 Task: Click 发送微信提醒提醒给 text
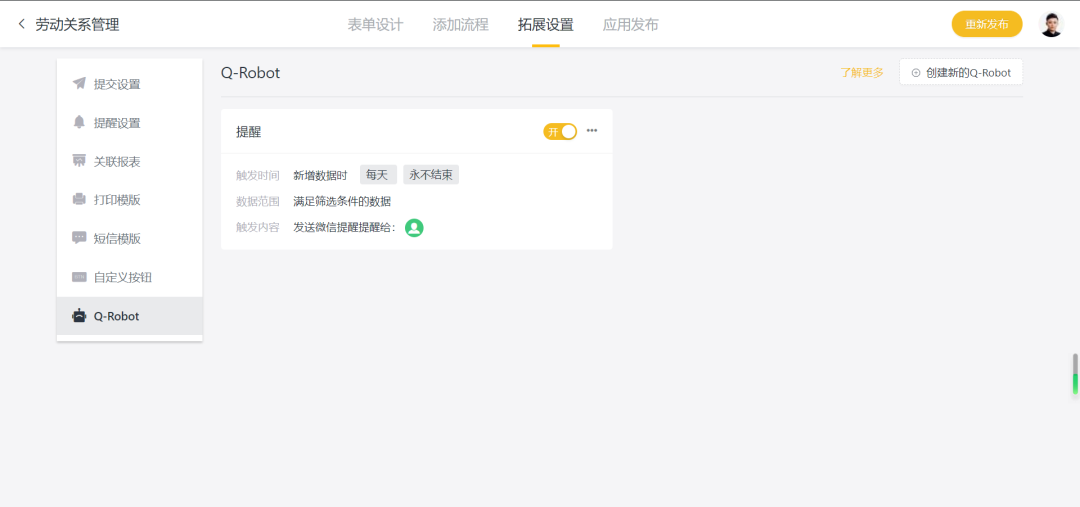point(345,227)
